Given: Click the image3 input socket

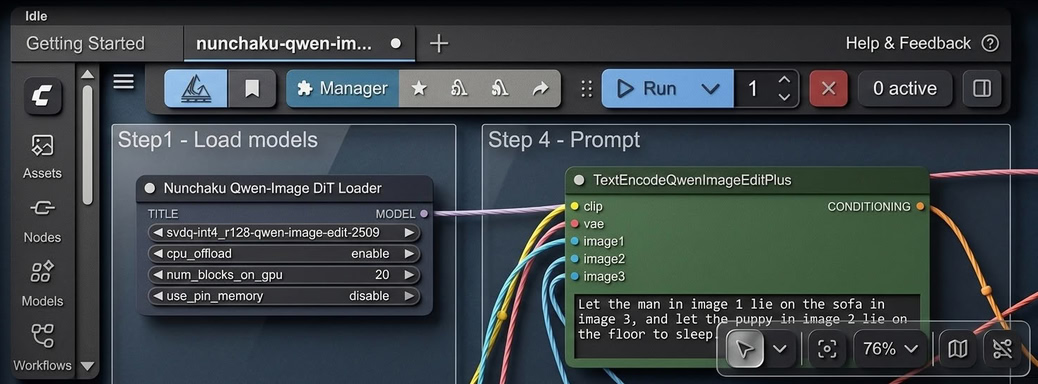Looking at the screenshot, I should click(x=575, y=276).
